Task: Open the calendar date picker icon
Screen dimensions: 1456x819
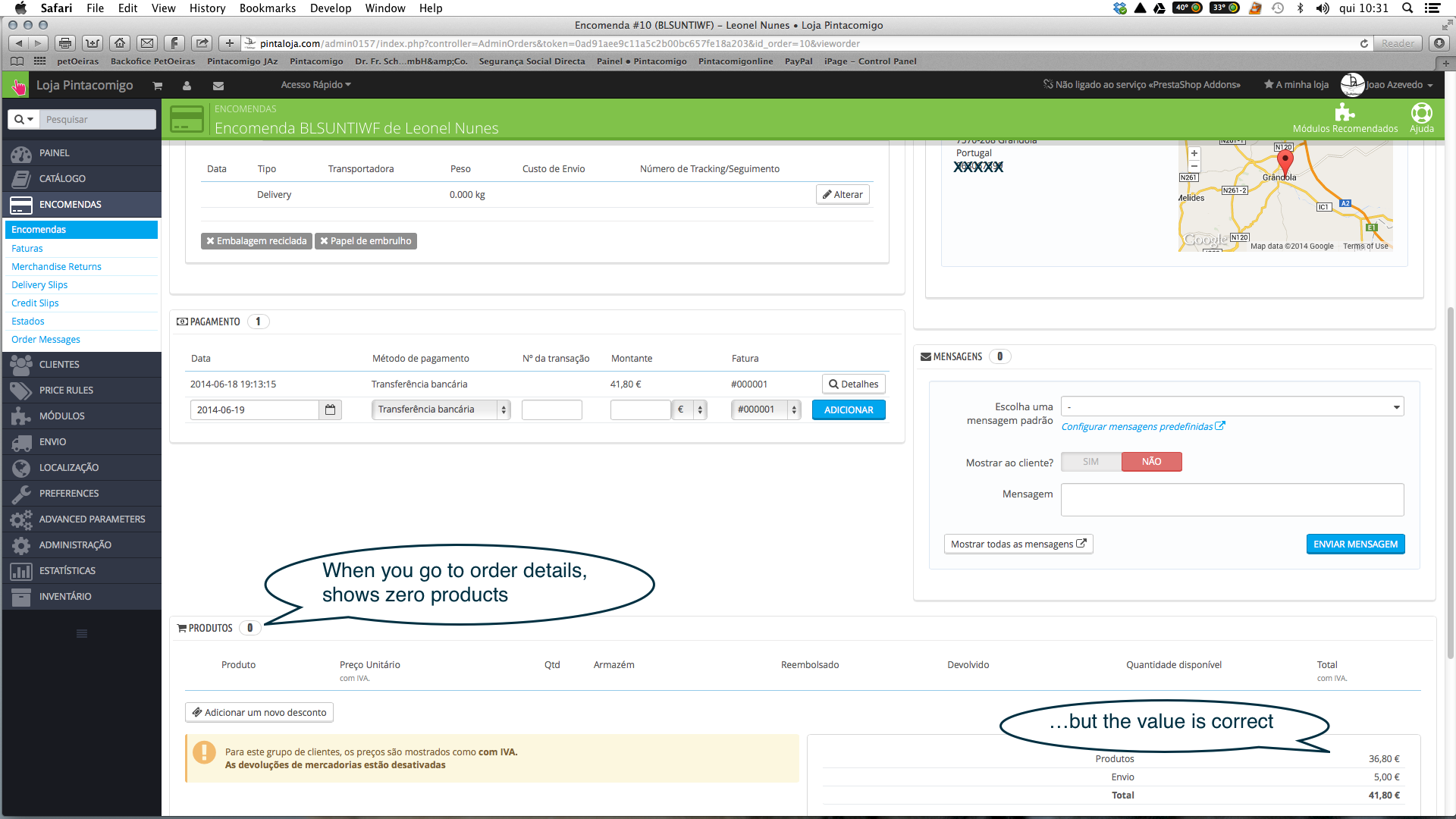Action: click(331, 409)
